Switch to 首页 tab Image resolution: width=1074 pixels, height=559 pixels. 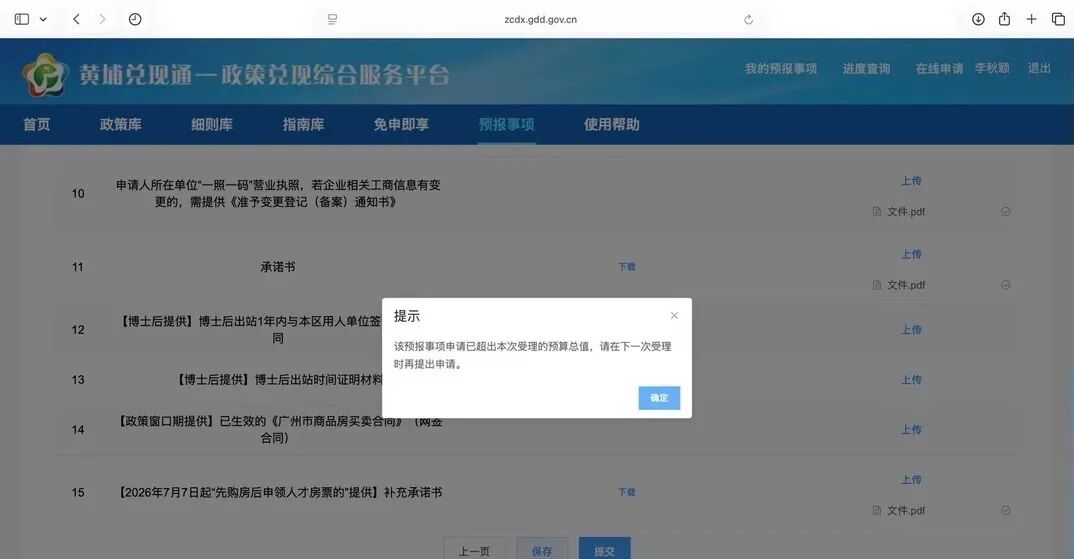pos(36,124)
